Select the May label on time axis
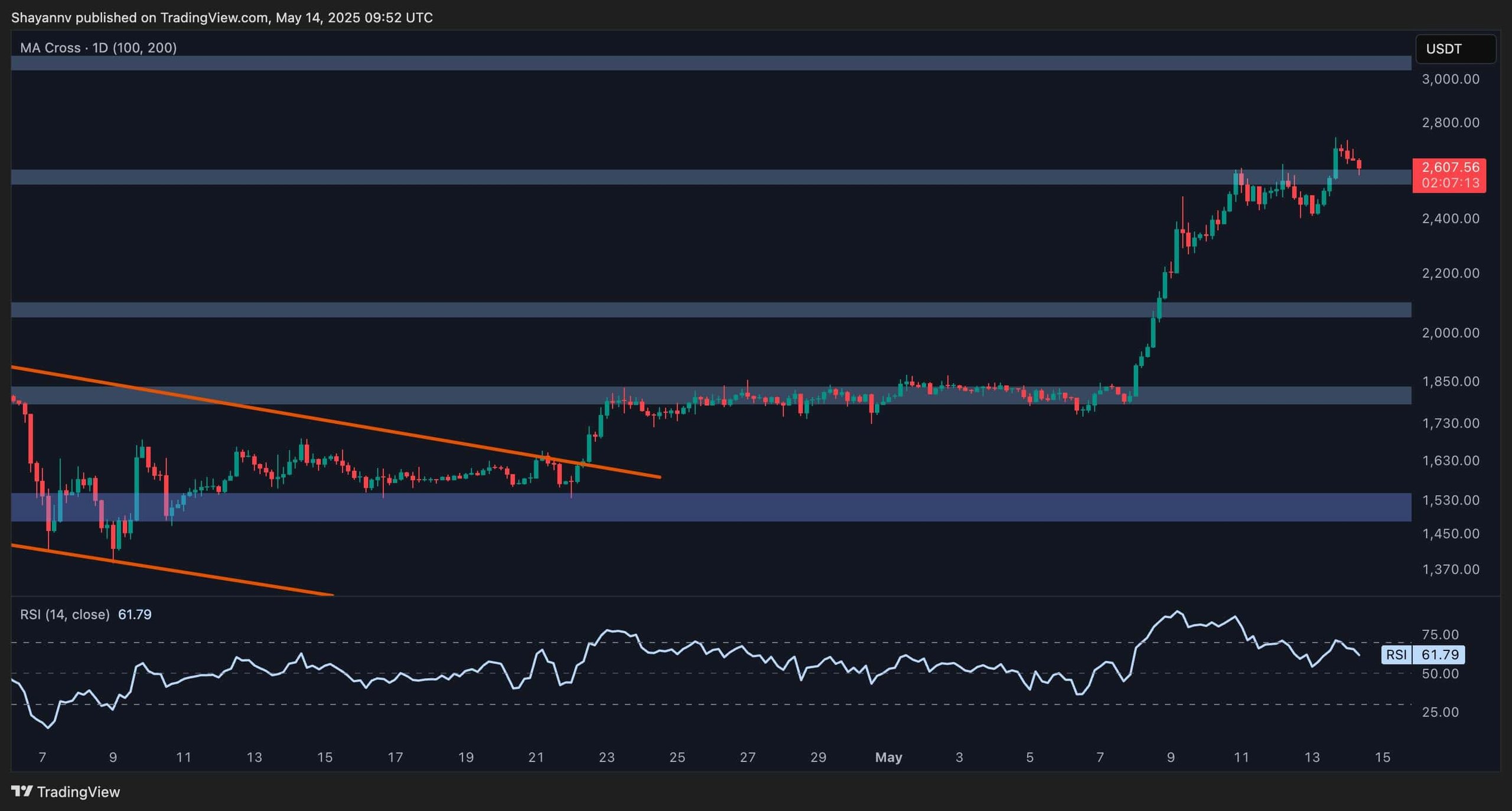This screenshot has height=811, width=1512. [x=888, y=757]
